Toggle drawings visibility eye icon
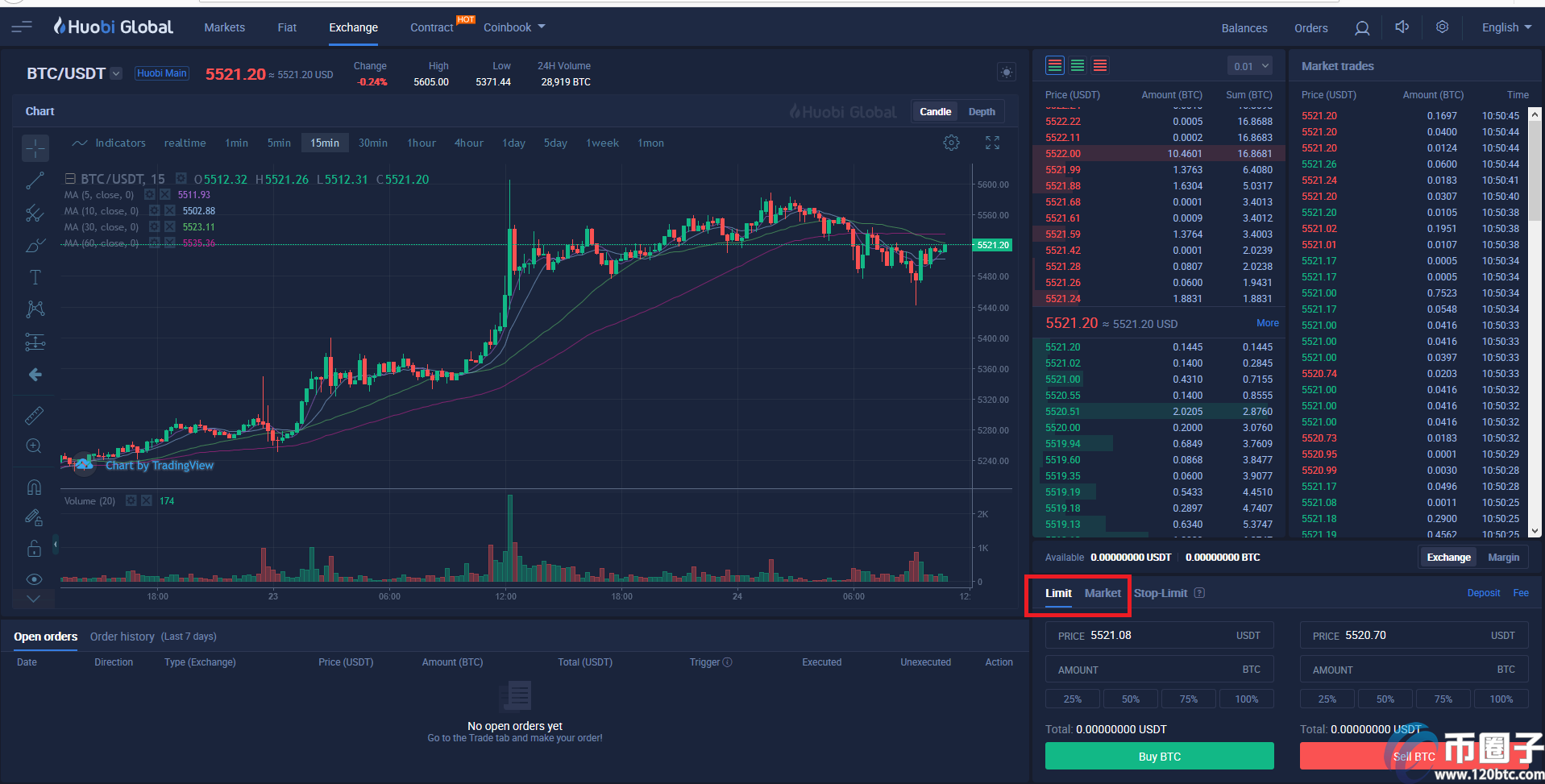Viewport: 1545px width, 784px height. click(x=34, y=579)
